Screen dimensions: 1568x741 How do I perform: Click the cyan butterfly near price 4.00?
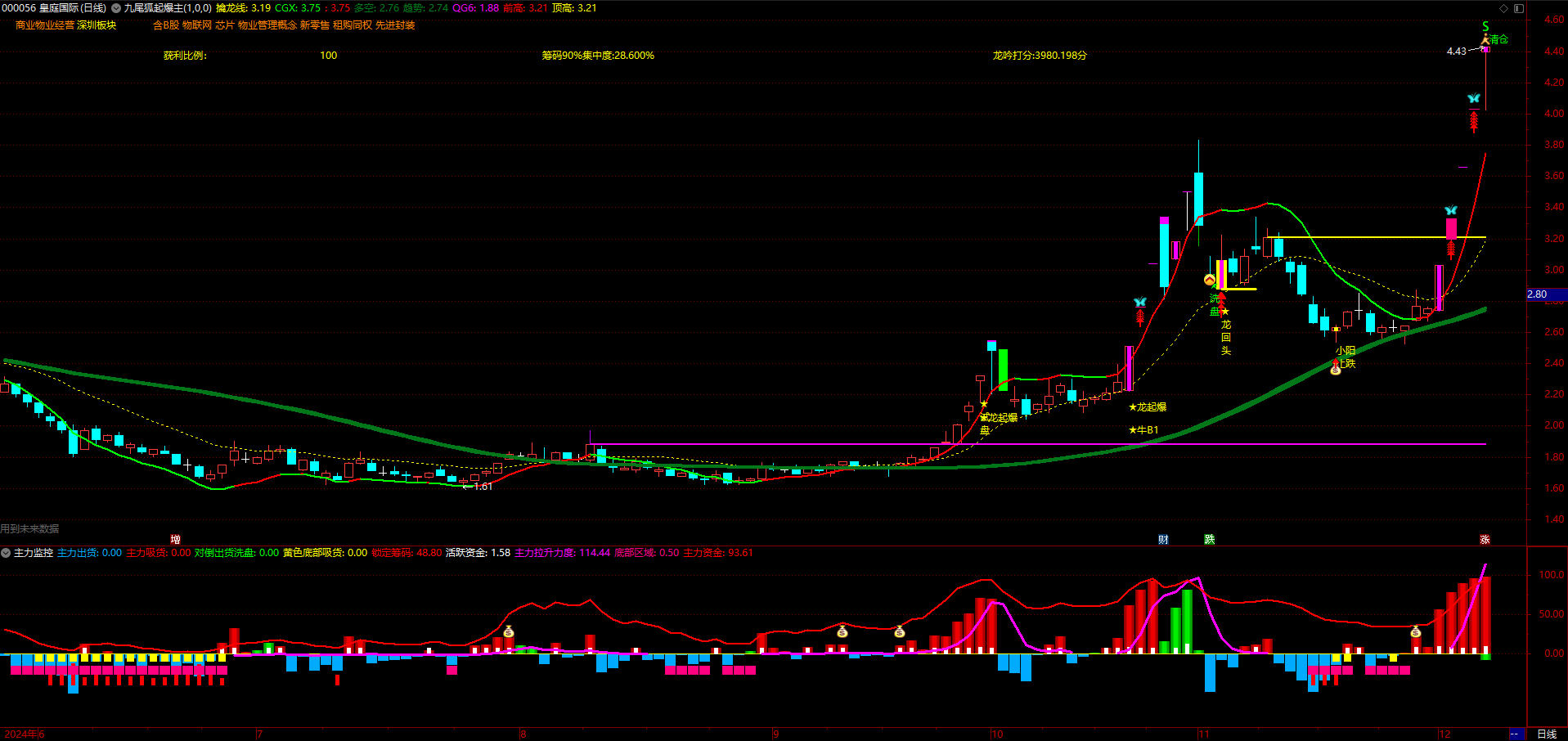(1473, 99)
